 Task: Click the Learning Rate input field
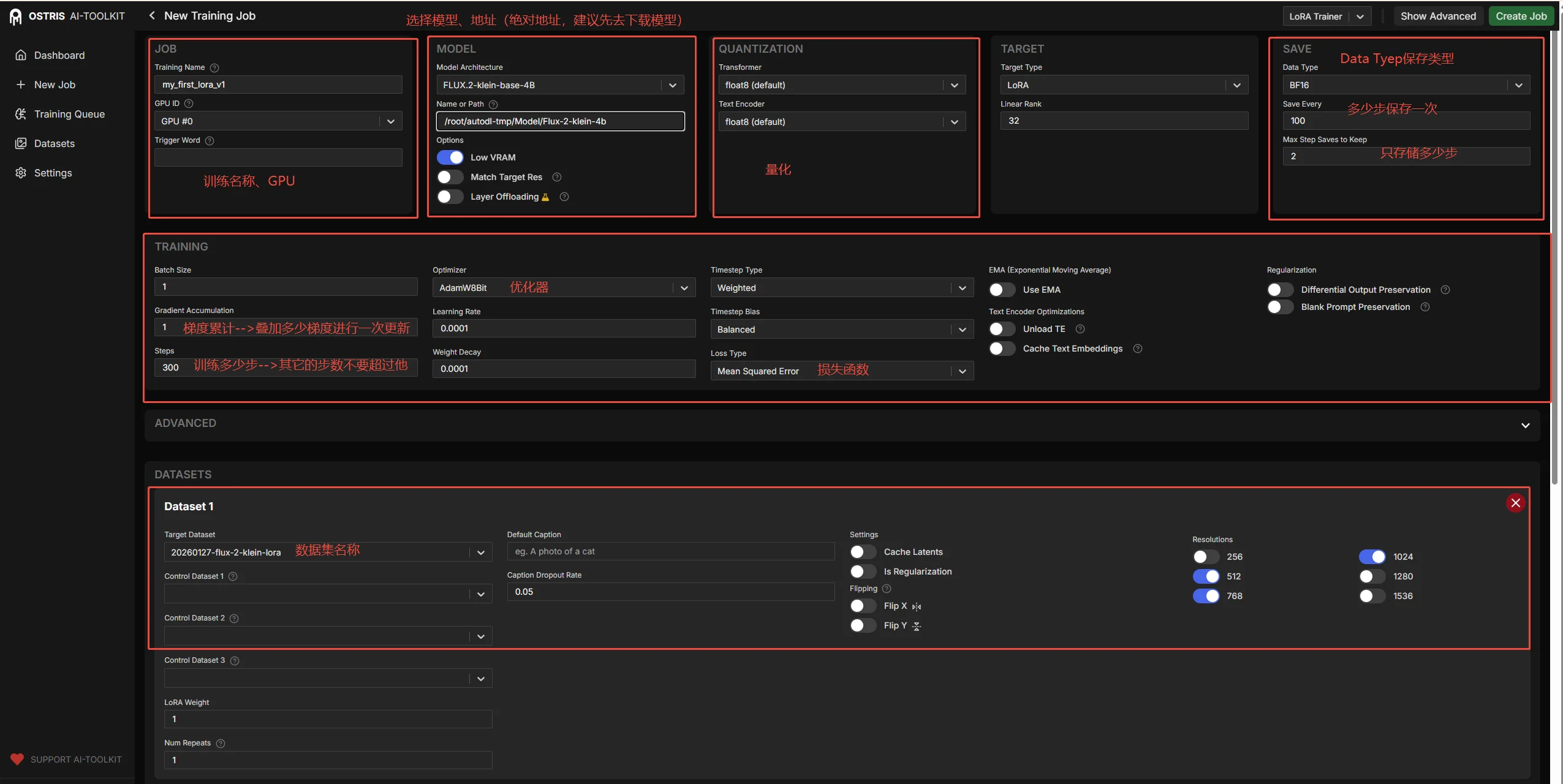coord(564,328)
